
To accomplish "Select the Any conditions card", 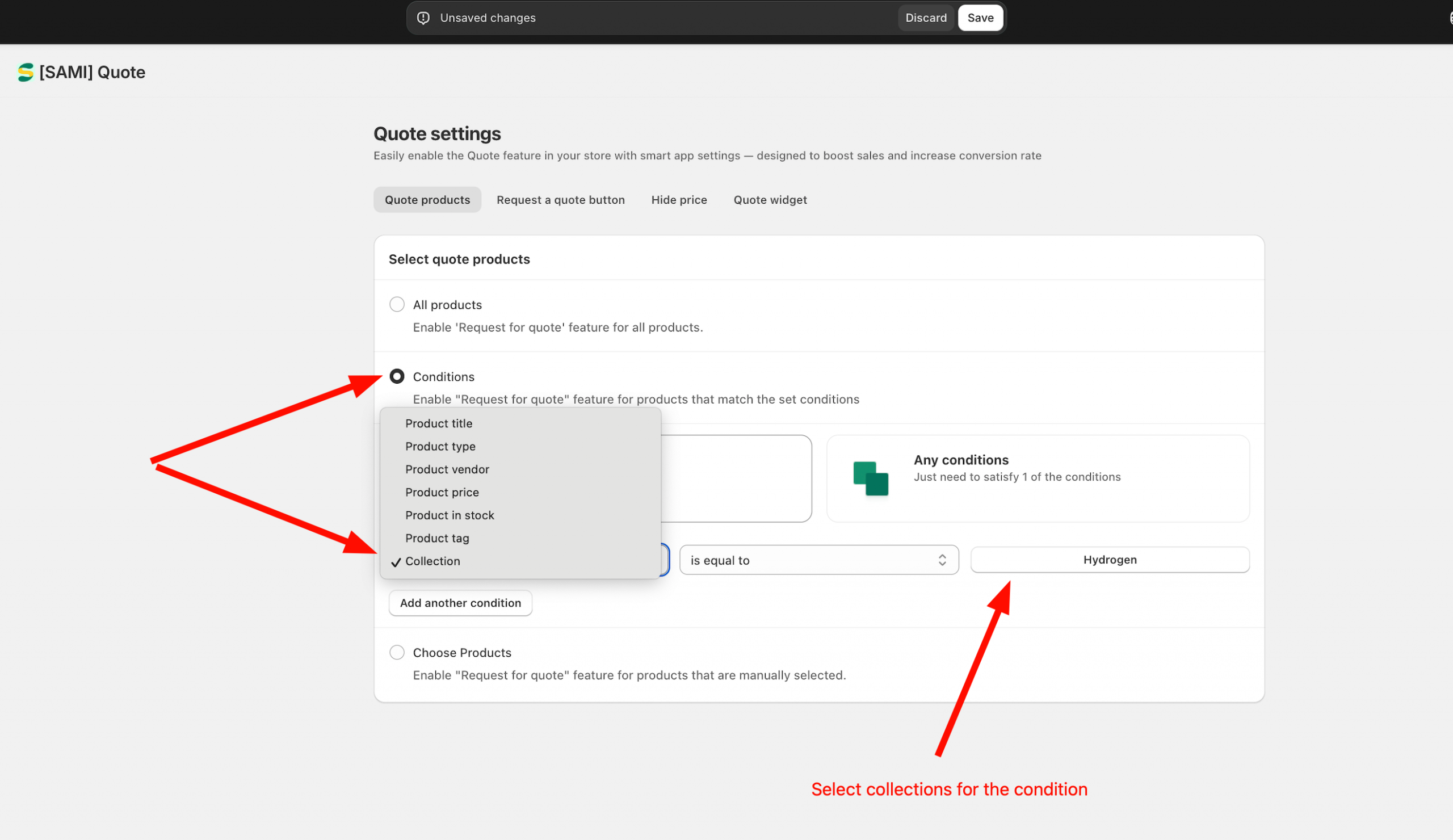I will (x=1038, y=478).
